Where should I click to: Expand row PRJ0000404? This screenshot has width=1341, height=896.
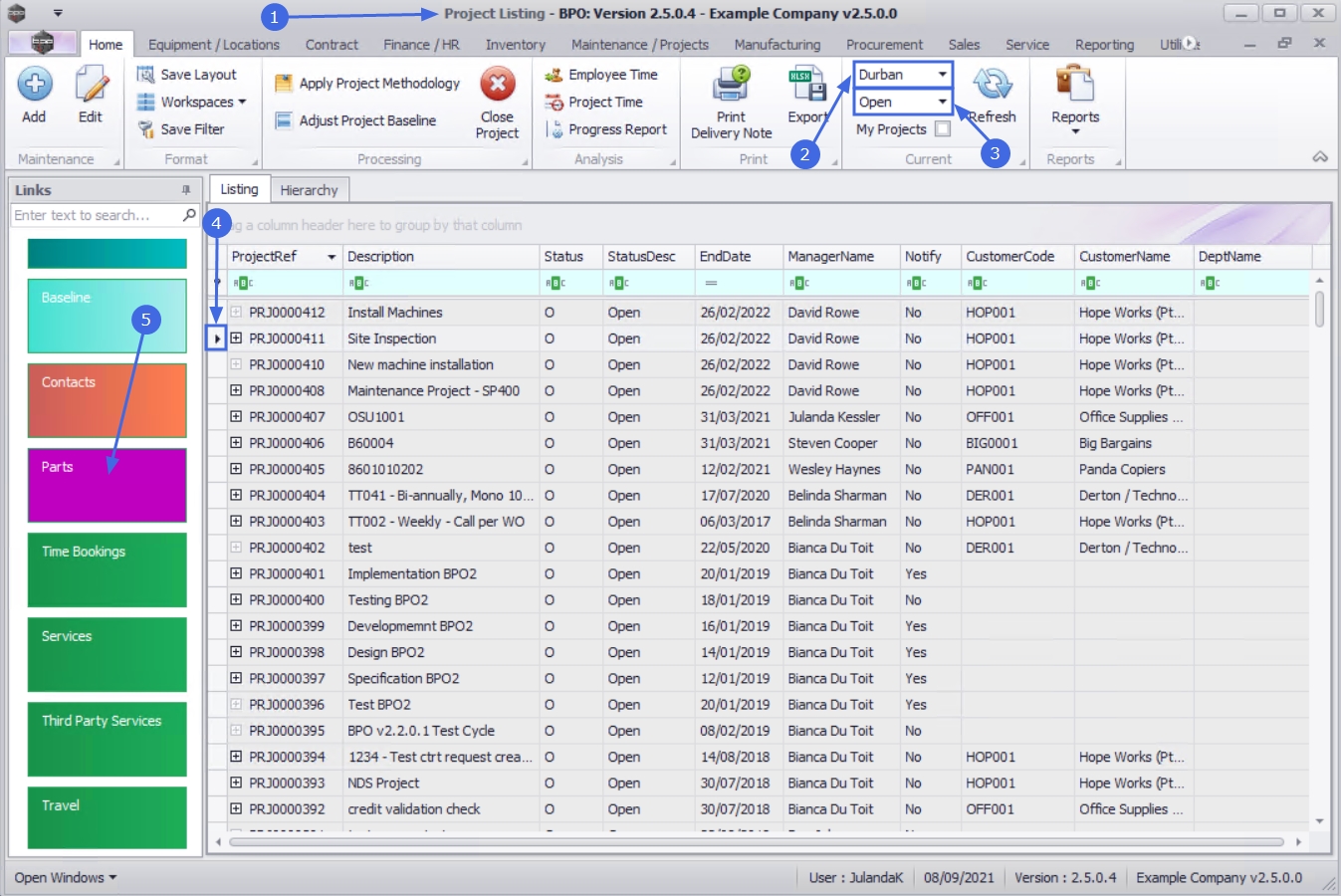coord(236,495)
